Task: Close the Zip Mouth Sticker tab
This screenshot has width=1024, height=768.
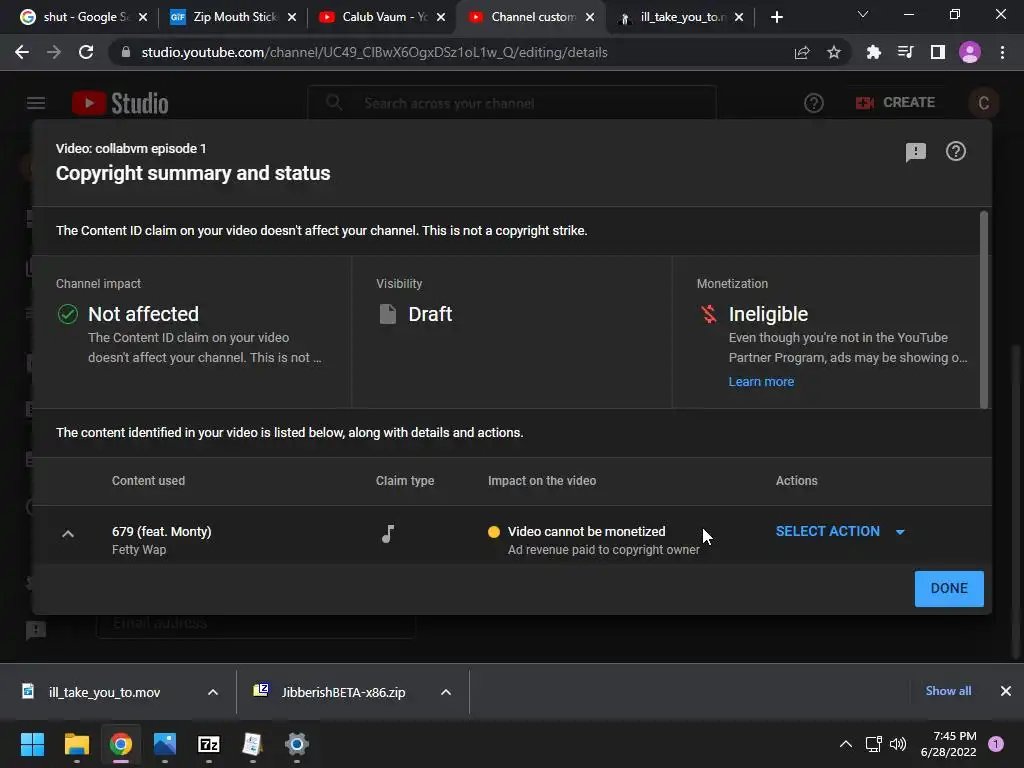Action: tap(292, 17)
